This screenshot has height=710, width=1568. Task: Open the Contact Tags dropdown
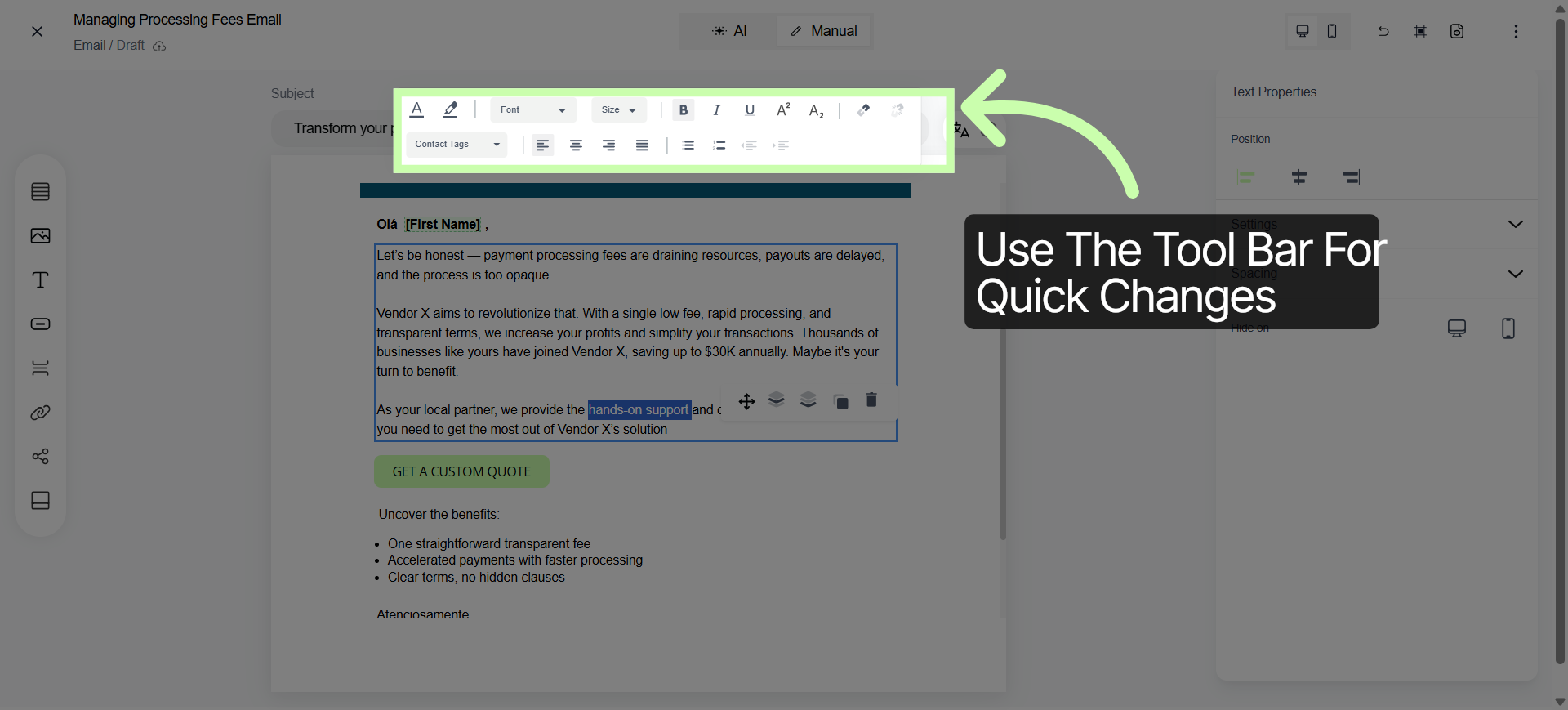point(457,145)
